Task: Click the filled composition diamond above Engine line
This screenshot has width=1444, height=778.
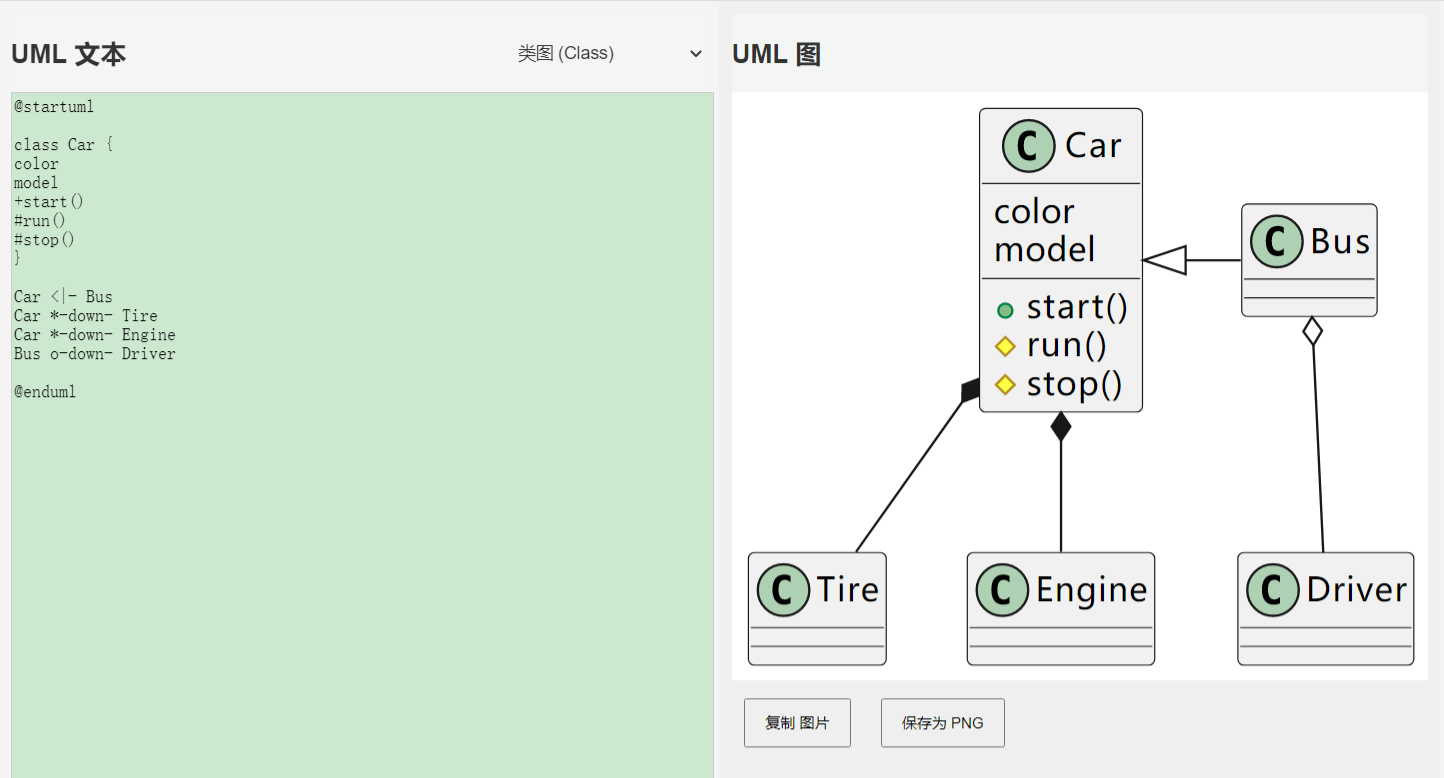Action: (x=1061, y=427)
